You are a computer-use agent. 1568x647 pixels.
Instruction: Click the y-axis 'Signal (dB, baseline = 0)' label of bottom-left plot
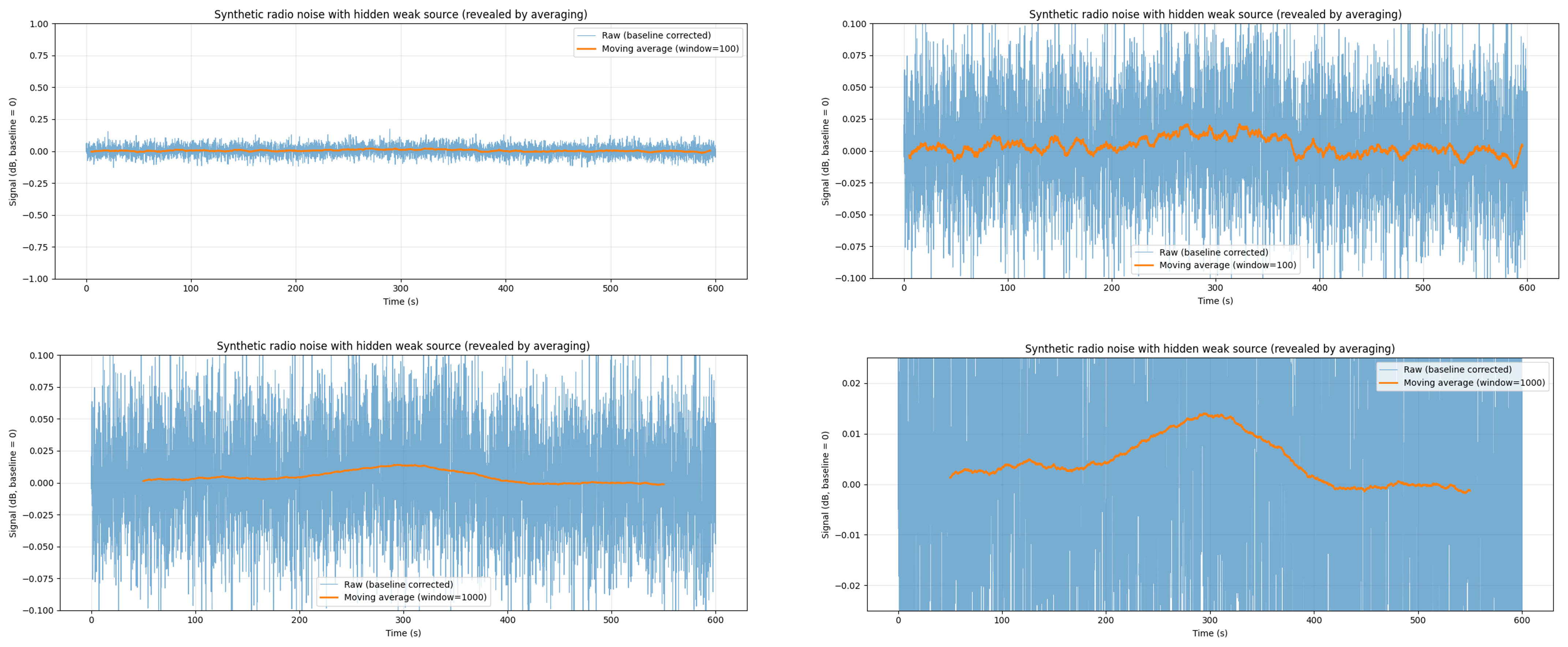[x=13, y=483]
